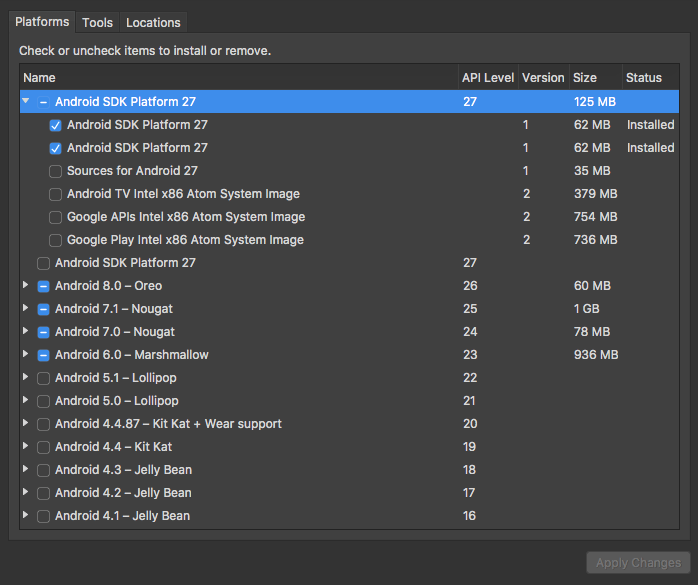The image size is (698, 585).
Task: Tick Google APIs Intel x86 Atom System Image
Action: click(x=56, y=217)
